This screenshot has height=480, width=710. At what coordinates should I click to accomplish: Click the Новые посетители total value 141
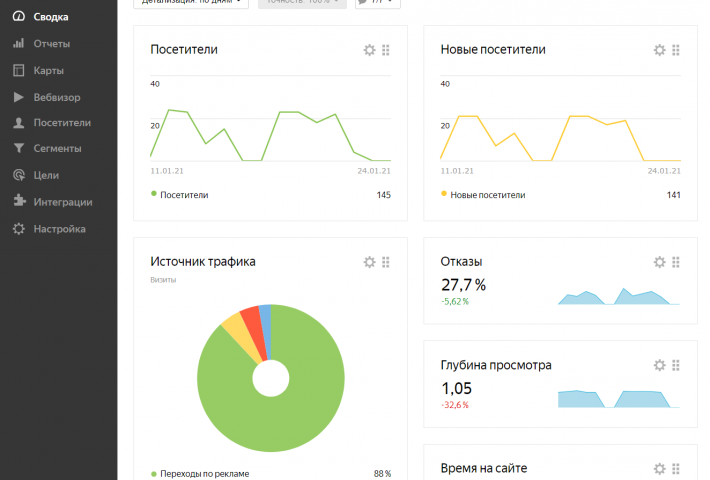click(x=673, y=195)
